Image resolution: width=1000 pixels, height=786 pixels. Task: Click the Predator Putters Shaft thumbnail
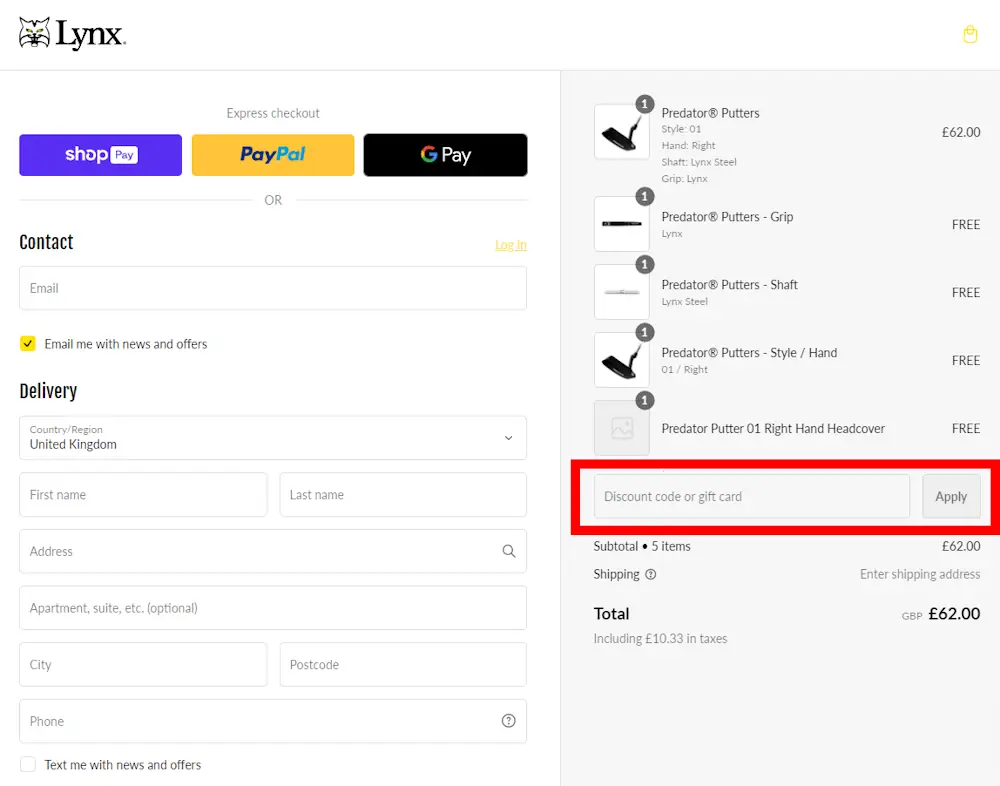point(622,292)
